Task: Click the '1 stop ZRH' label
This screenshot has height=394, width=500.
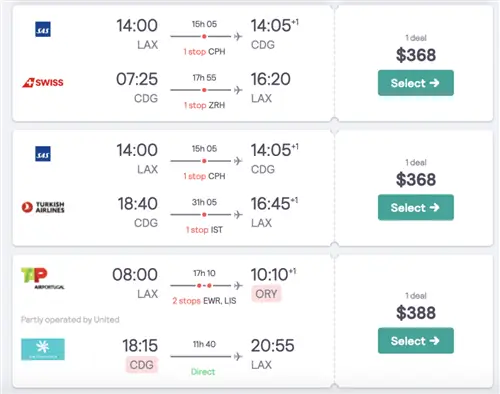Action: [204, 105]
